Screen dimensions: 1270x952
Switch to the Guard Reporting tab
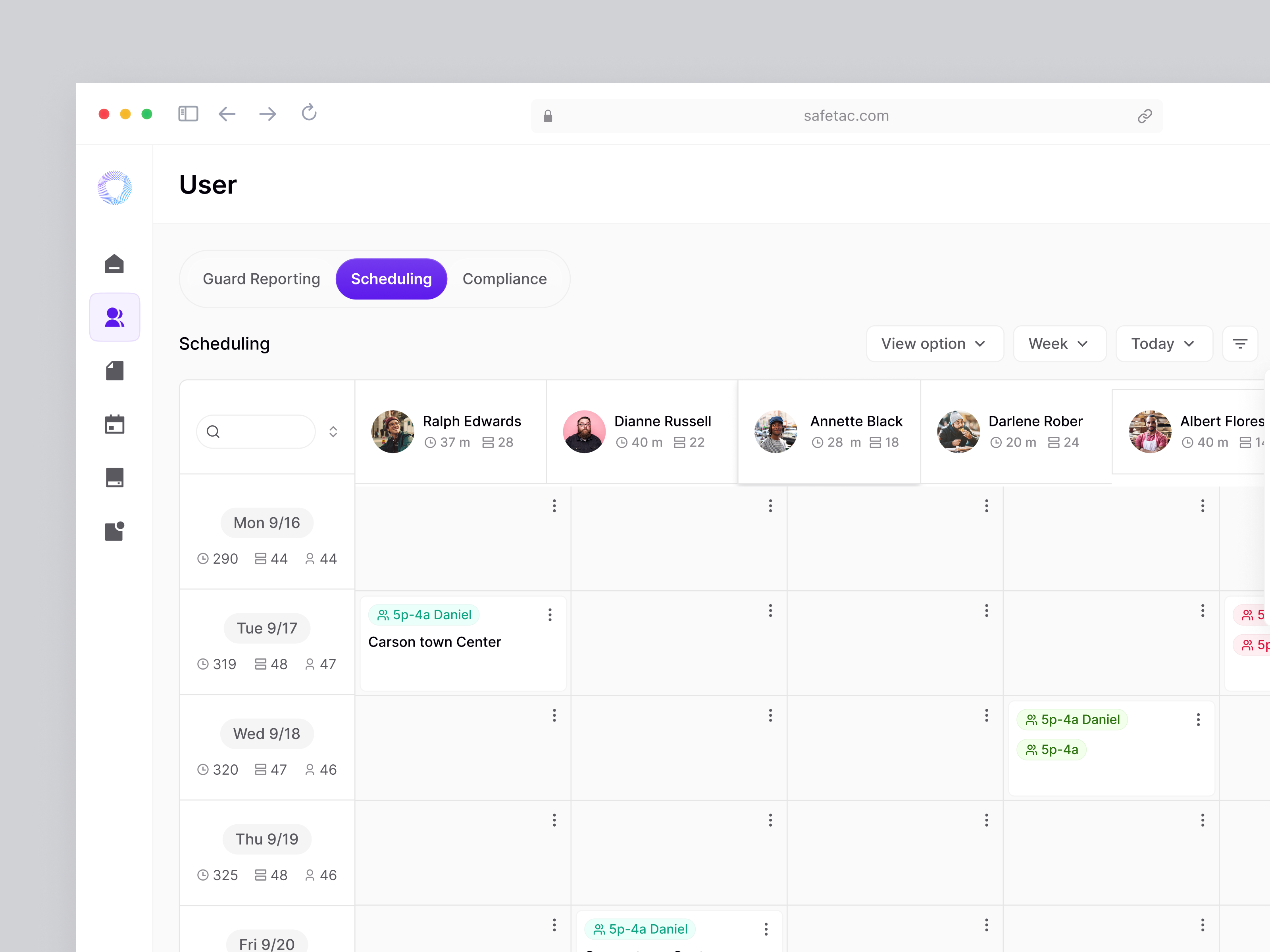pyautogui.click(x=261, y=279)
